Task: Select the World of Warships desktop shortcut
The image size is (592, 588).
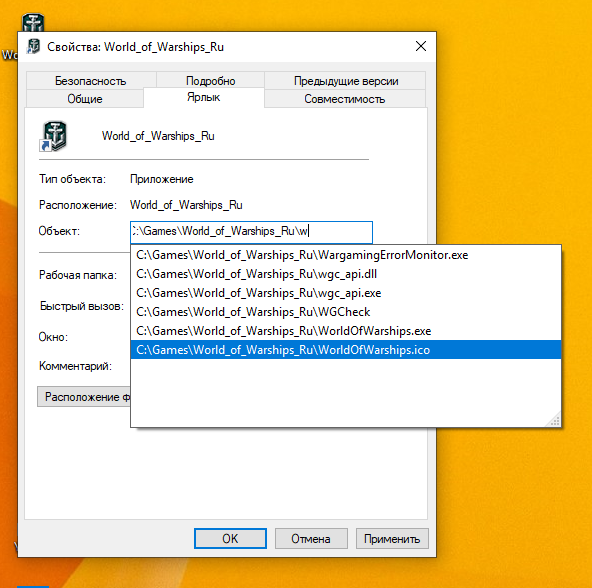Action: pos(33,23)
